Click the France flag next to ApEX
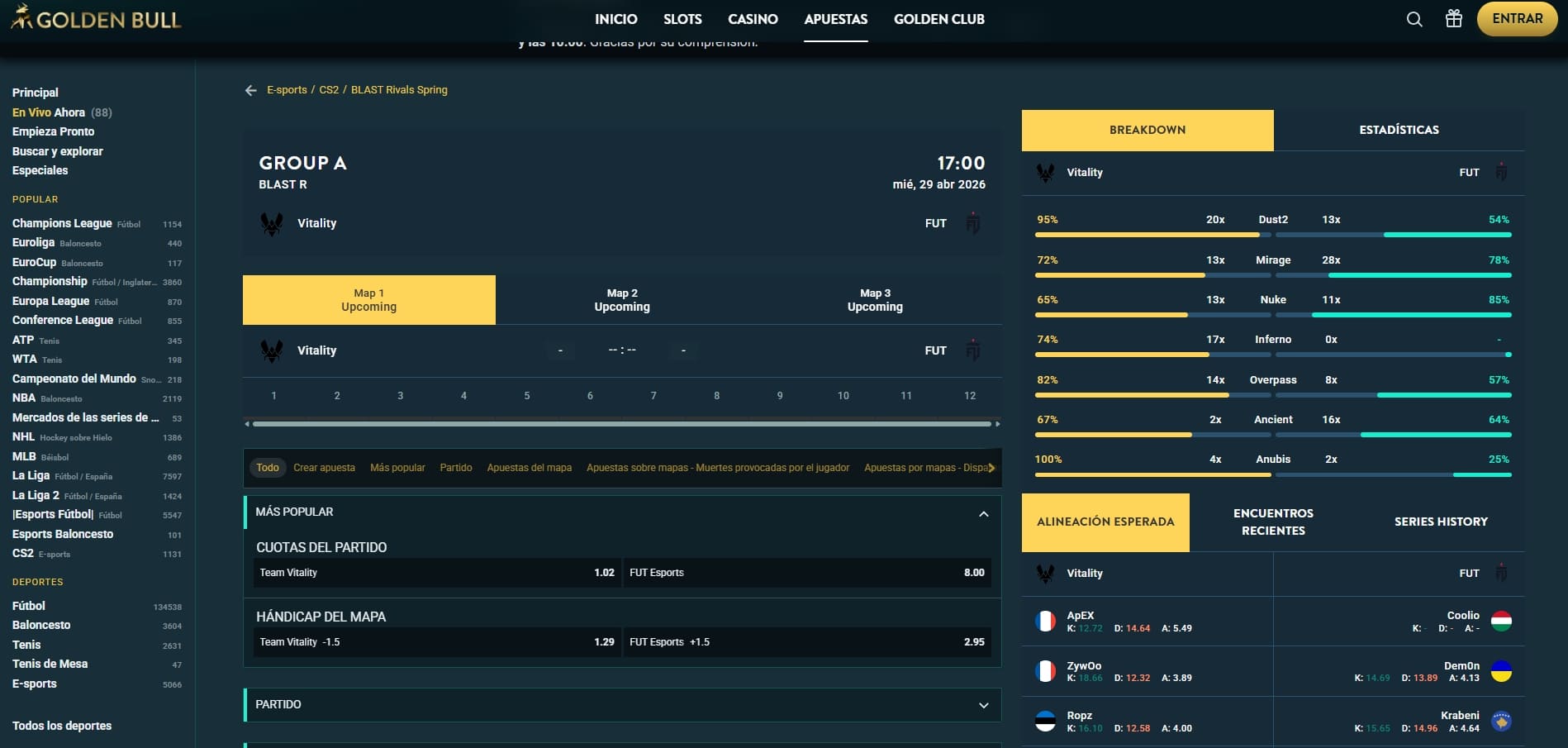The height and width of the screenshot is (748, 1568). (x=1044, y=621)
